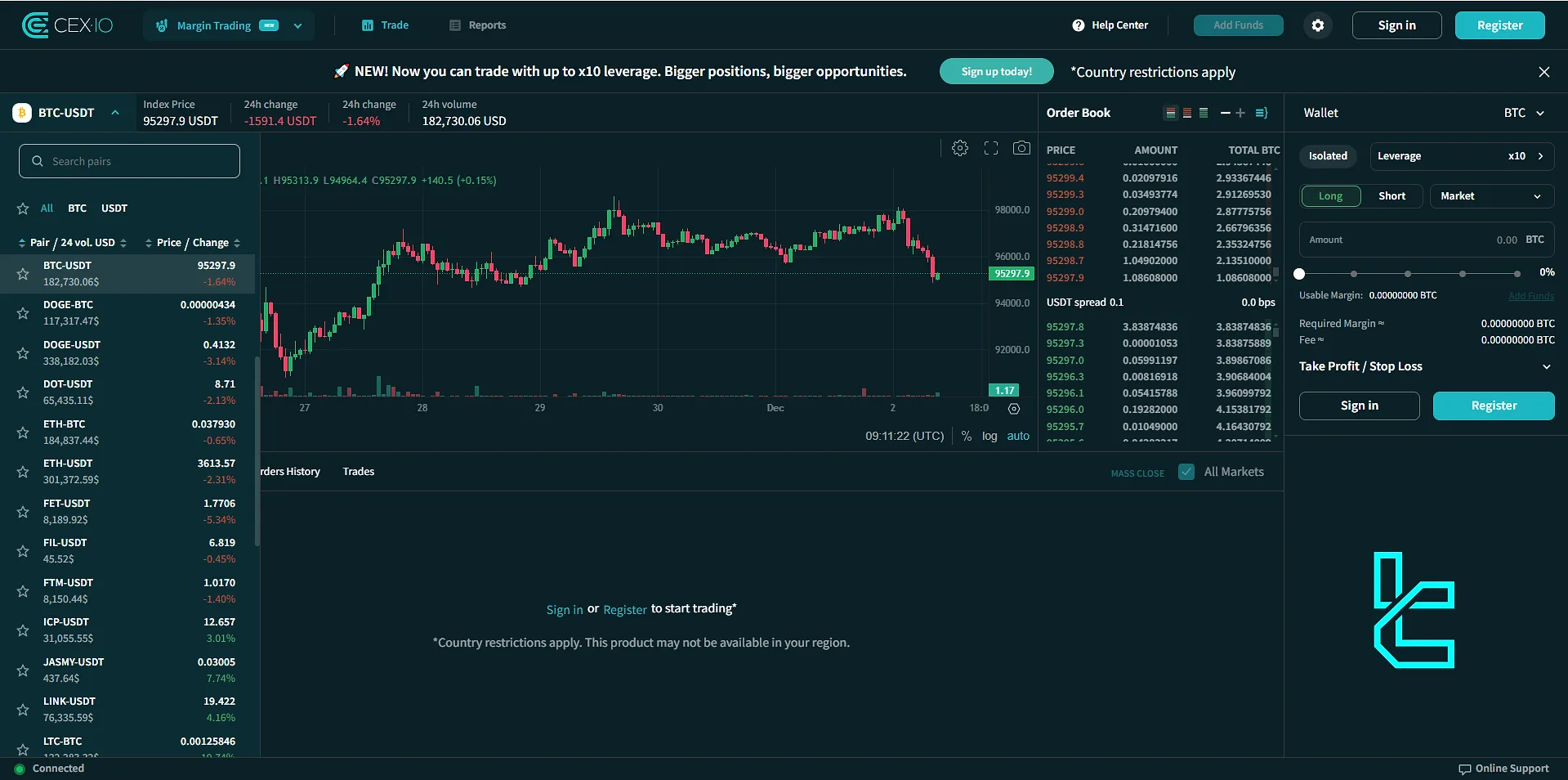Click Sign up today! banner button
Screen dimensions: 1568x780
point(996,71)
